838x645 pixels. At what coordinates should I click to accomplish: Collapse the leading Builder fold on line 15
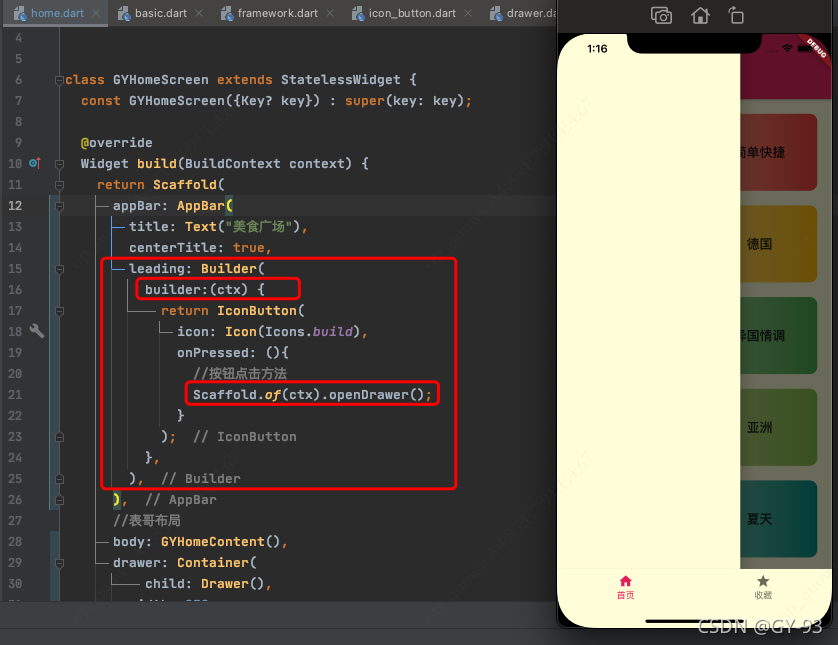[x=59, y=269]
